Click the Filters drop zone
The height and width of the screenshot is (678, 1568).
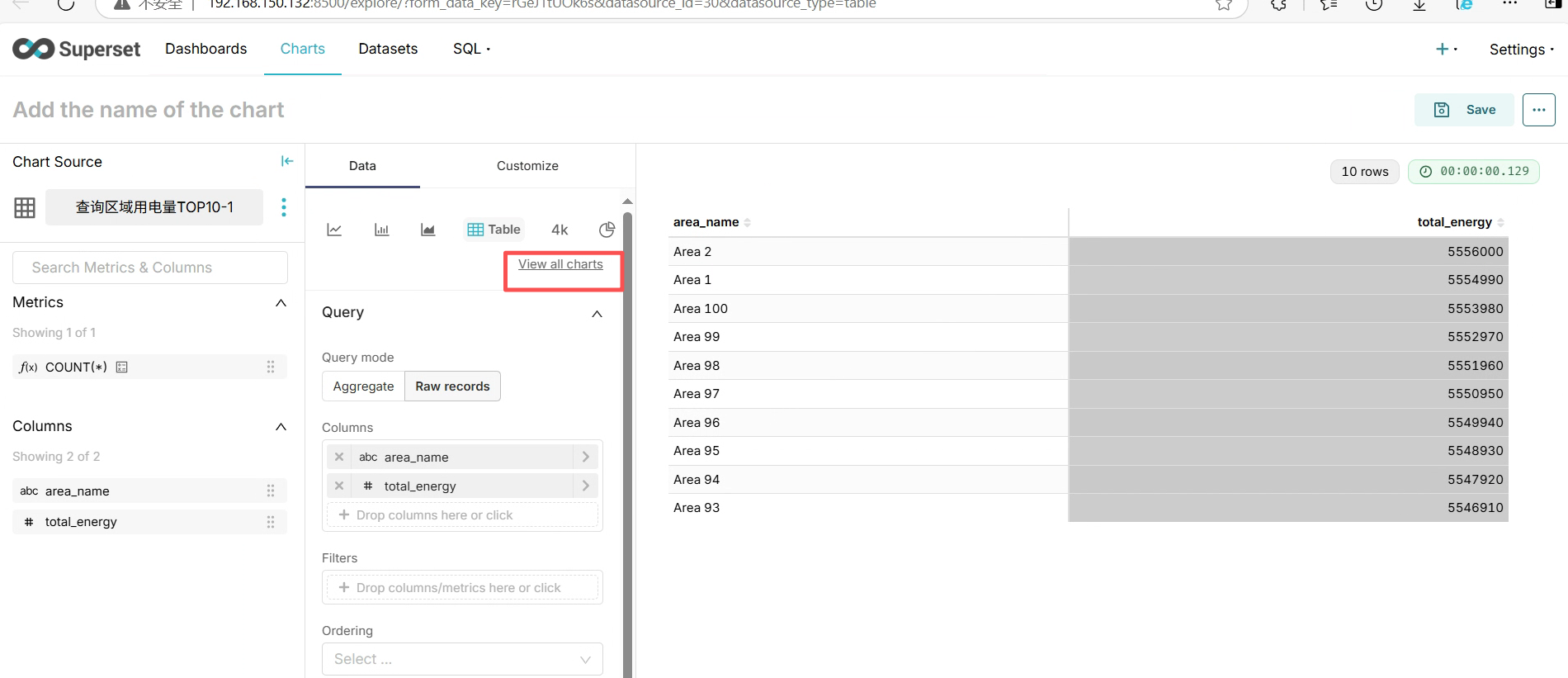[462, 588]
